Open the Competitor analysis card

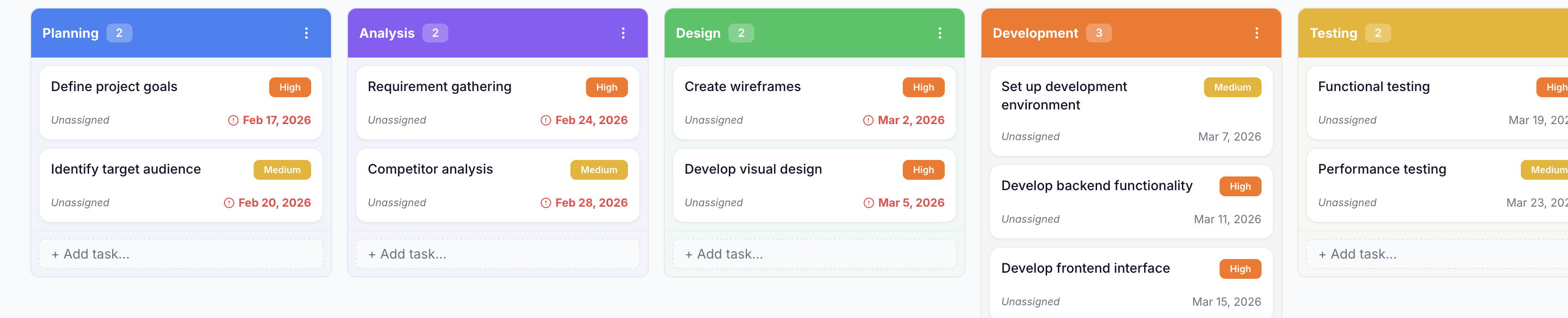pos(497,185)
